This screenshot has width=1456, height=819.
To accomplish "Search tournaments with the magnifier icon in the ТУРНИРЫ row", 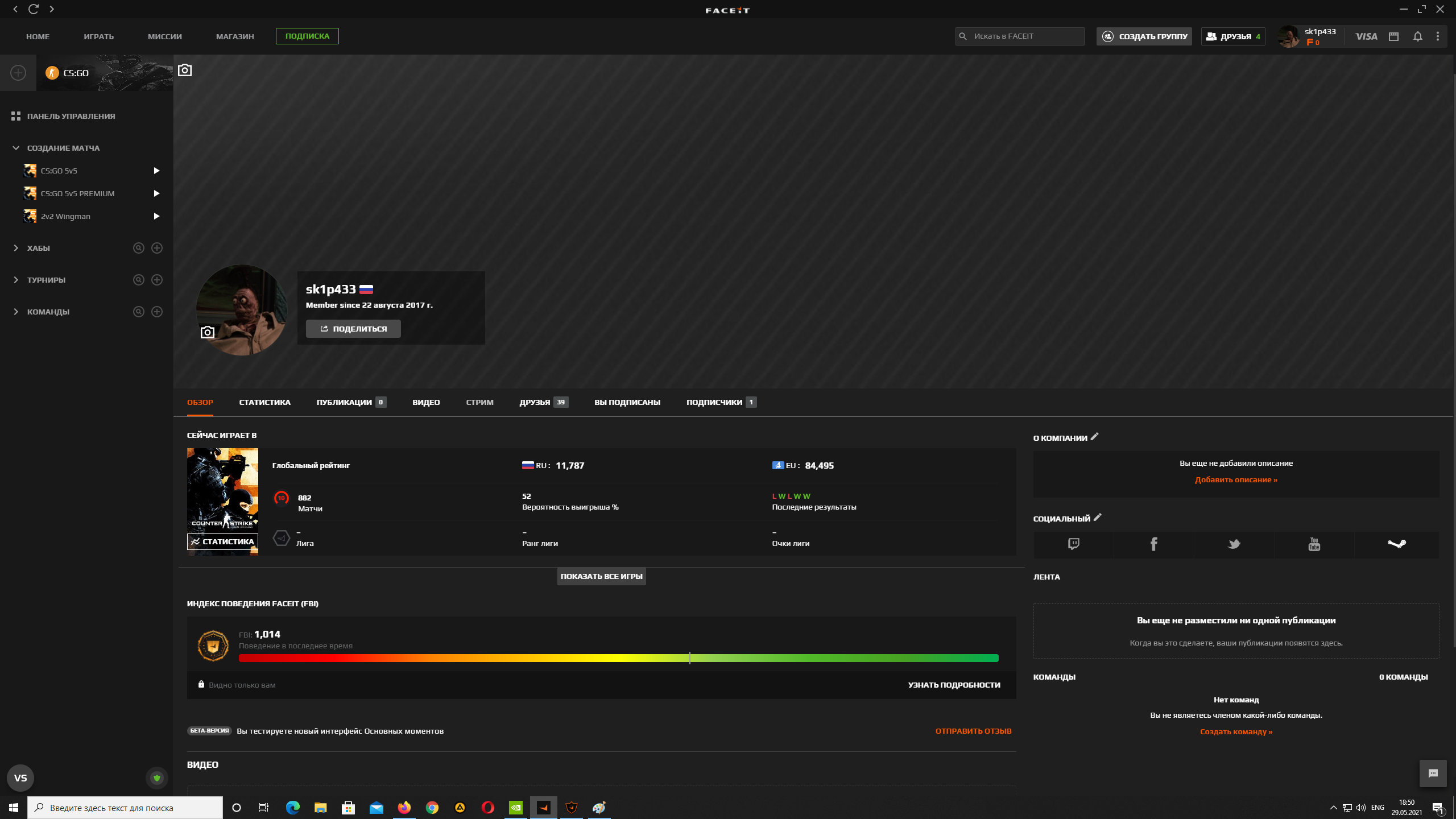I will click(x=138, y=280).
